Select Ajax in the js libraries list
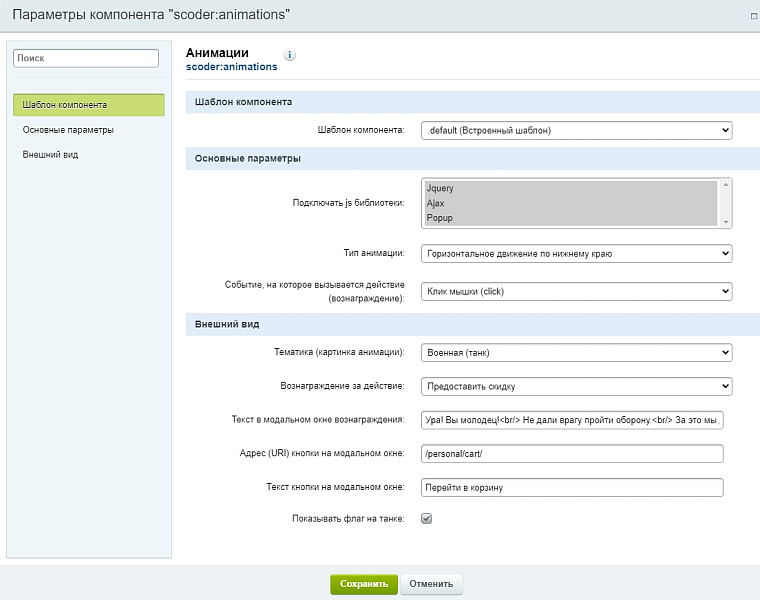760x600 pixels. click(569, 203)
